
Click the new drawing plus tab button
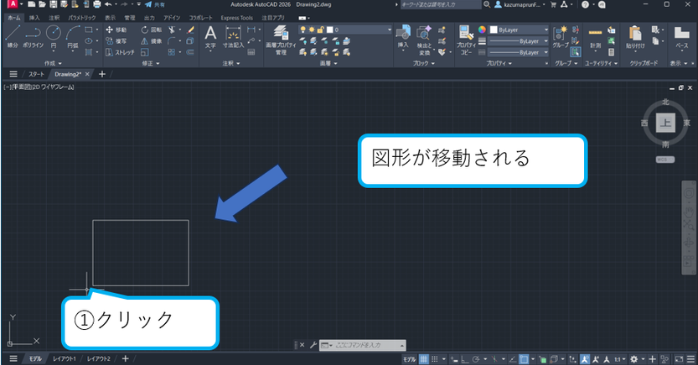point(102,74)
